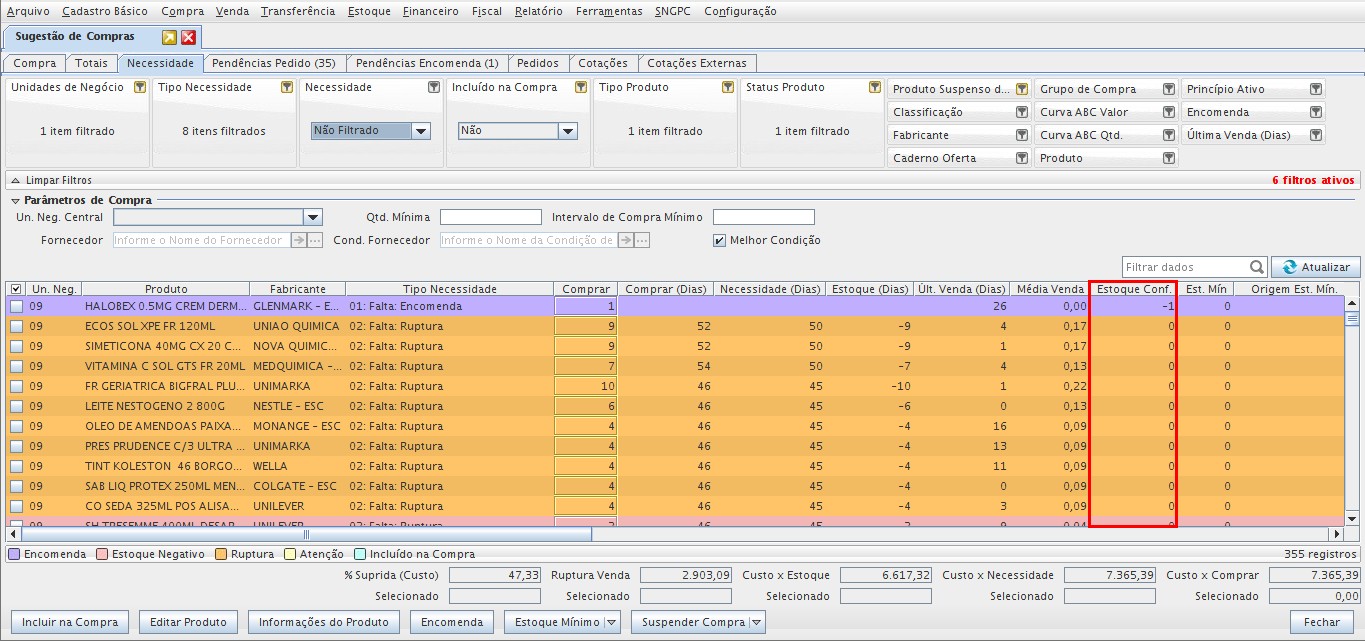Image resolution: width=1365 pixels, height=641 pixels.
Task: Open the Estoque menu in the menu bar
Action: click(x=369, y=11)
